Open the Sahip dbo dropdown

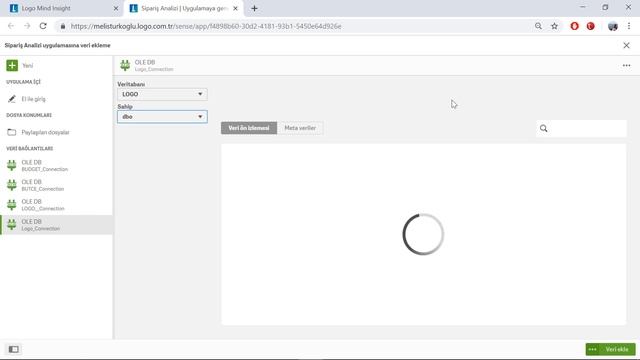point(162,117)
